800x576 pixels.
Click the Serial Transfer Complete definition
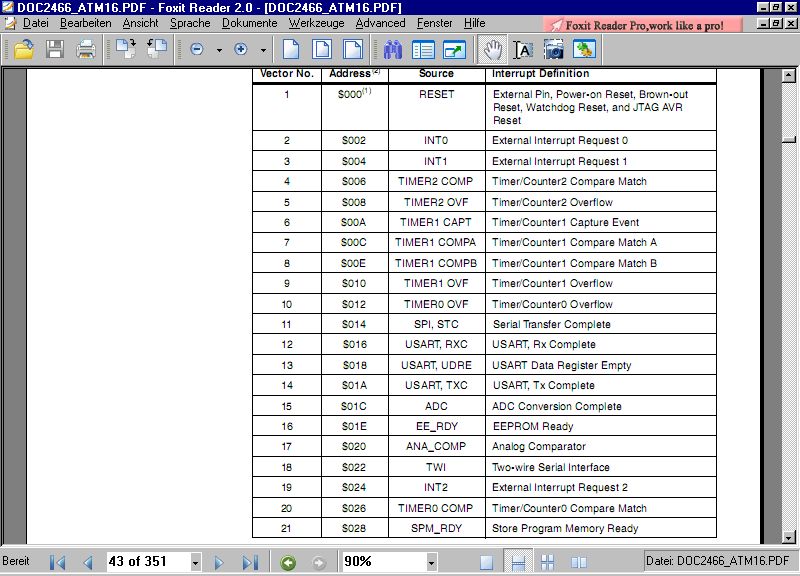coord(552,324)
